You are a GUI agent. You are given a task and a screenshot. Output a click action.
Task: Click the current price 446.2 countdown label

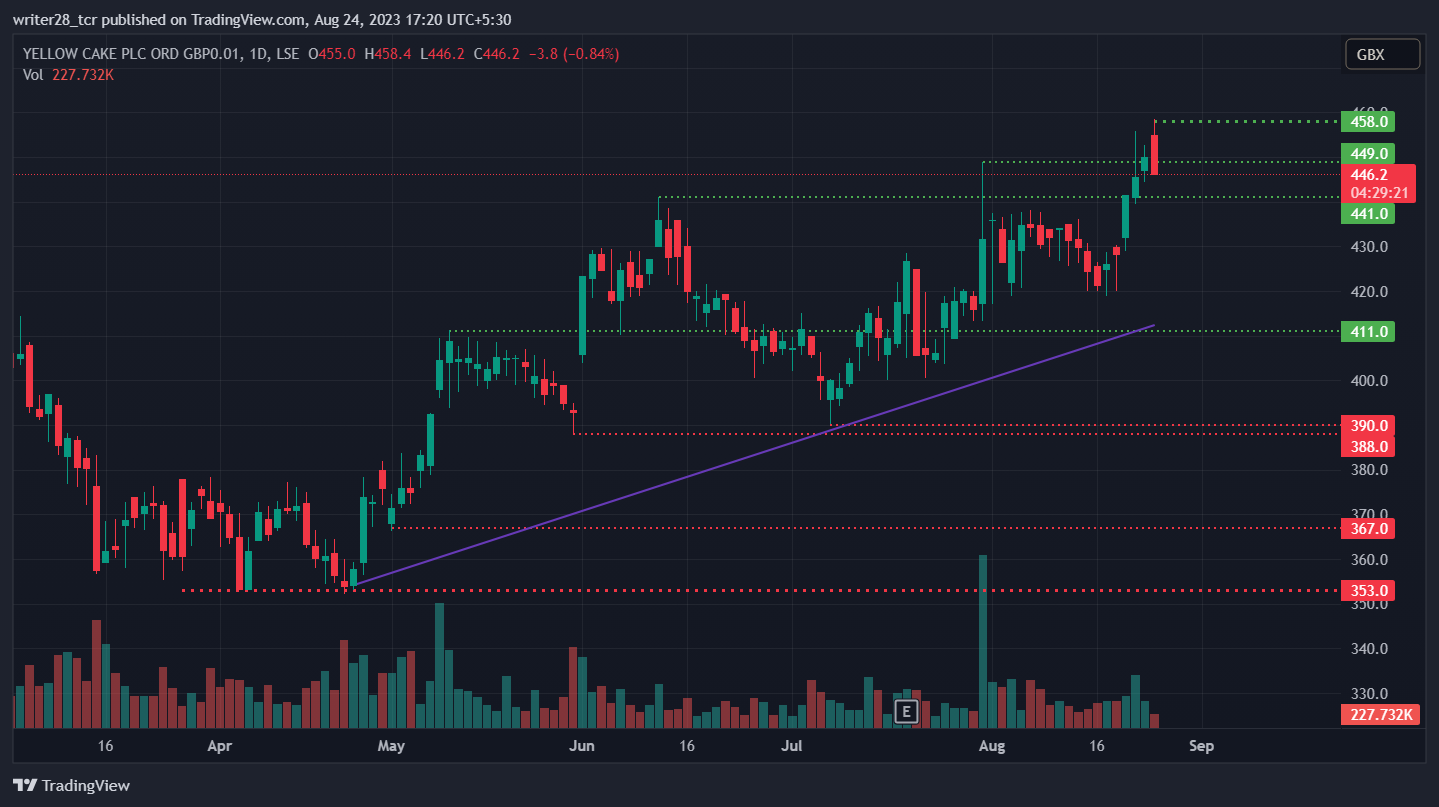(1379, 183)
